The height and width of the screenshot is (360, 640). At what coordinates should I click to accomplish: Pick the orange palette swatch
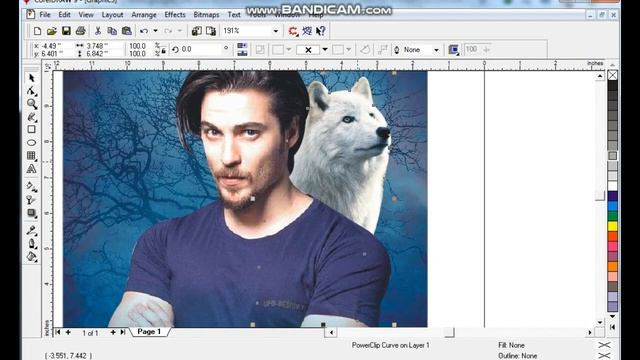[612, 267]
